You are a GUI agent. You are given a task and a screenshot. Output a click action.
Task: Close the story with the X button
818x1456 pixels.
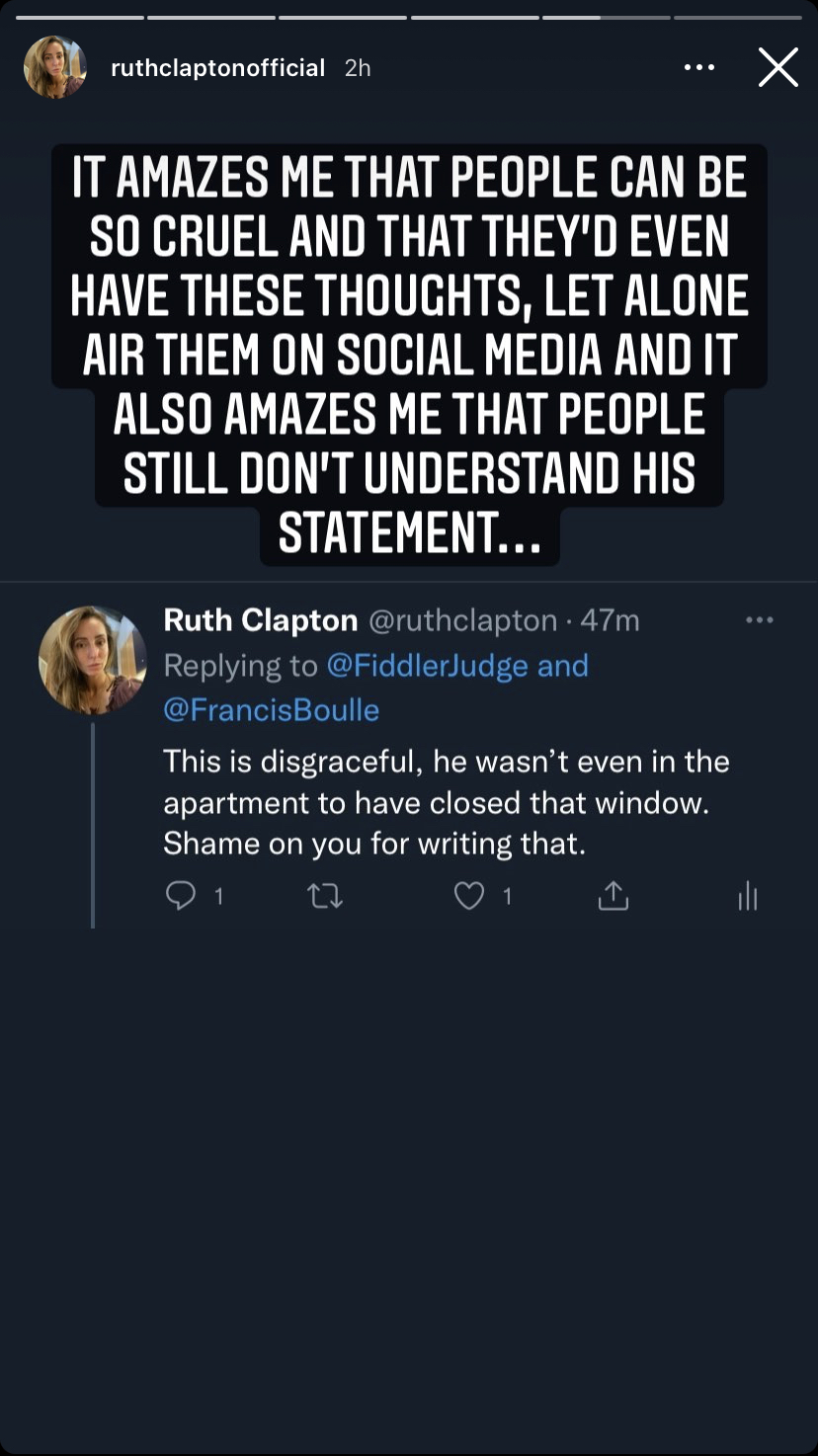point(777,67)
